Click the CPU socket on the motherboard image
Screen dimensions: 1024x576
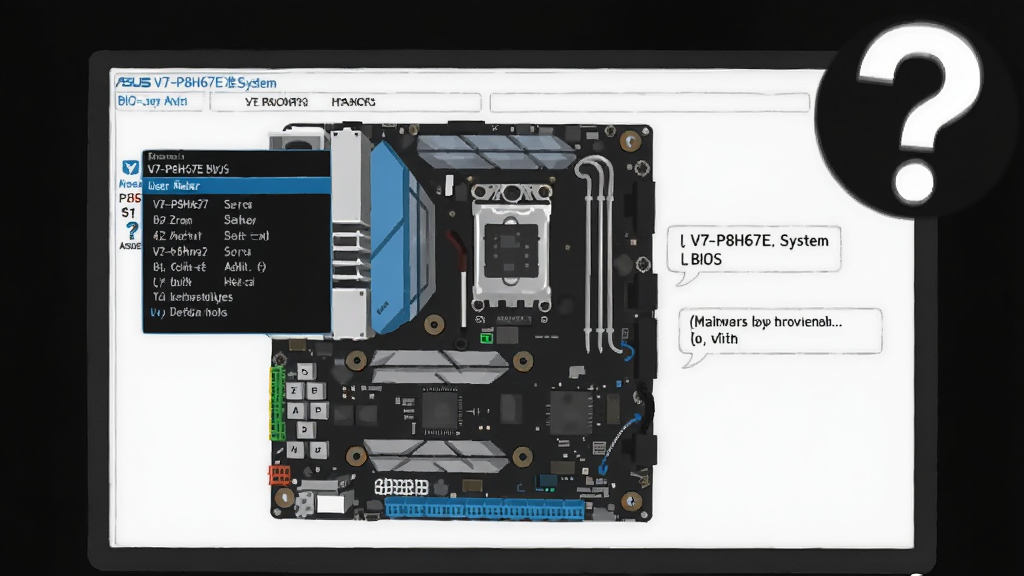point(511,246)
